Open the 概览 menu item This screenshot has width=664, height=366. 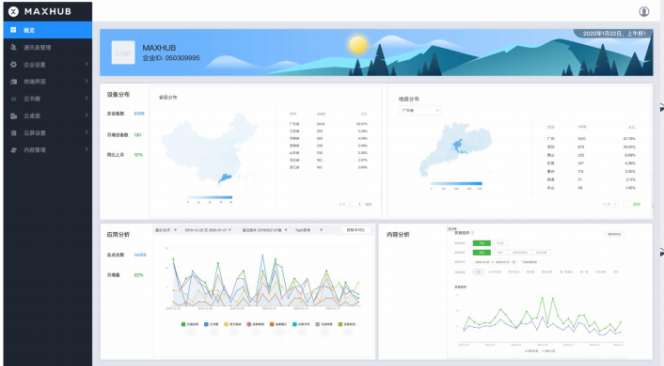48,30
